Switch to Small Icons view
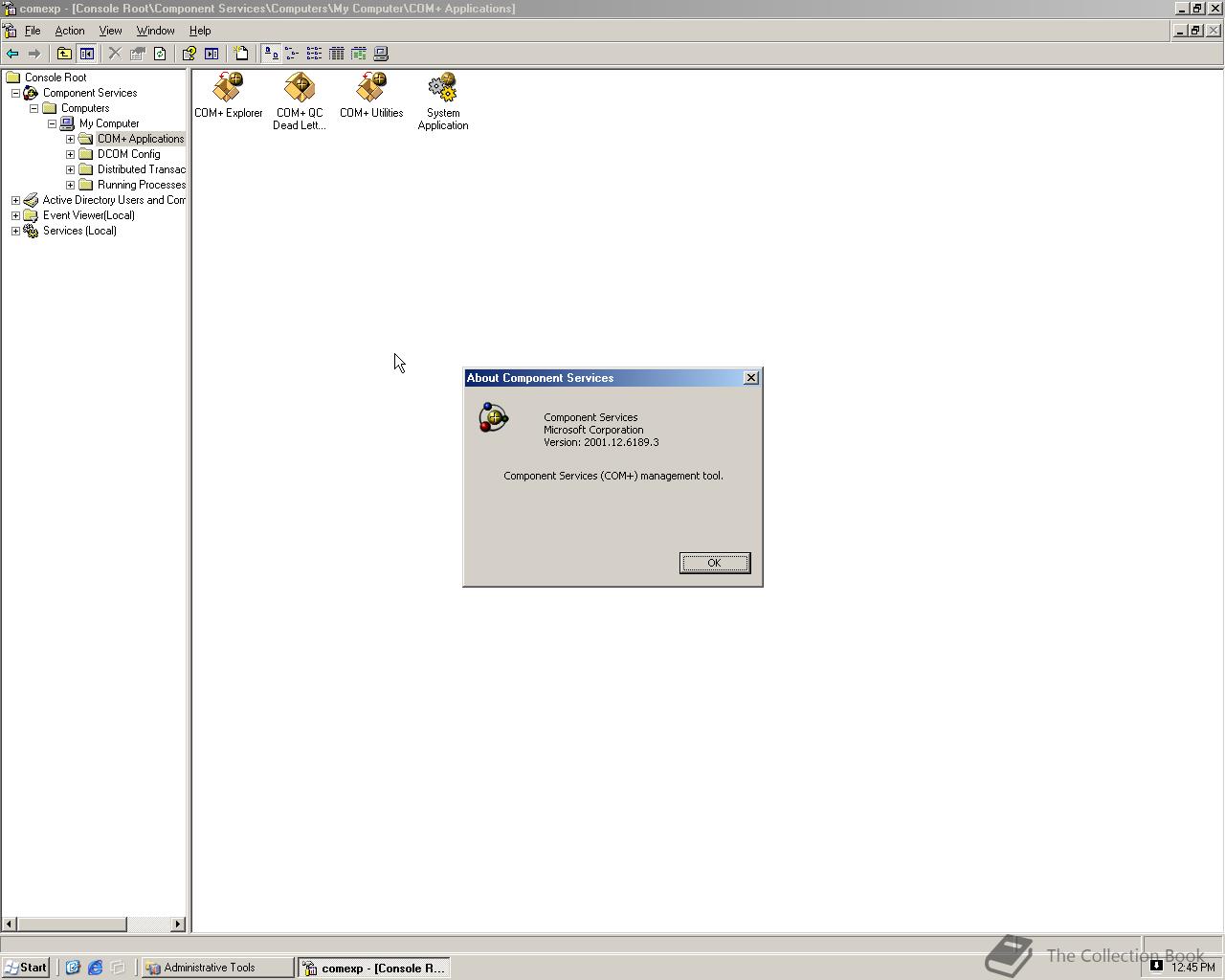Screen dimensions: 1225x980 (292, 54)
